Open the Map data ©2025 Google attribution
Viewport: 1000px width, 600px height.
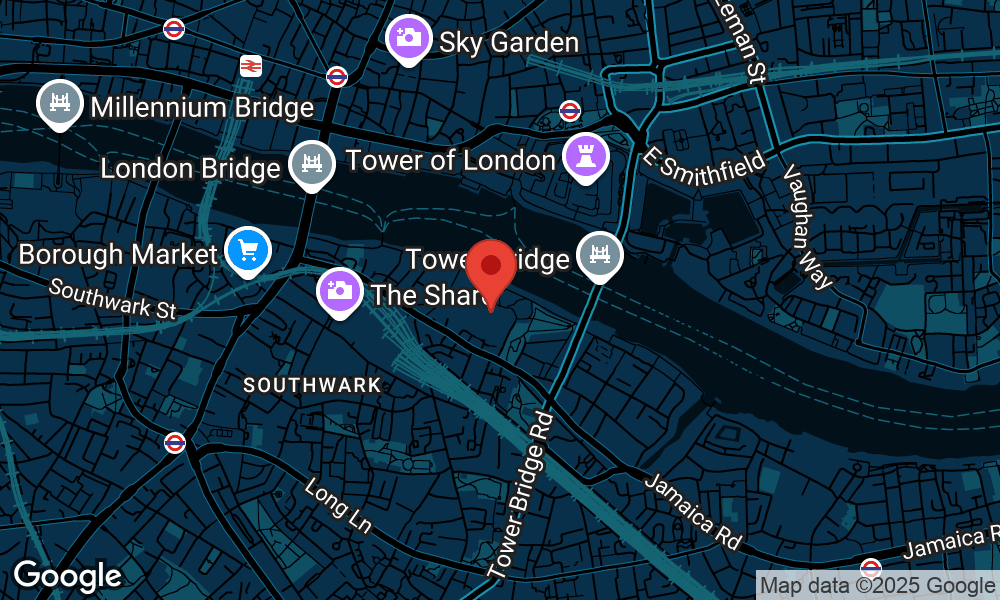coord(878,585)
